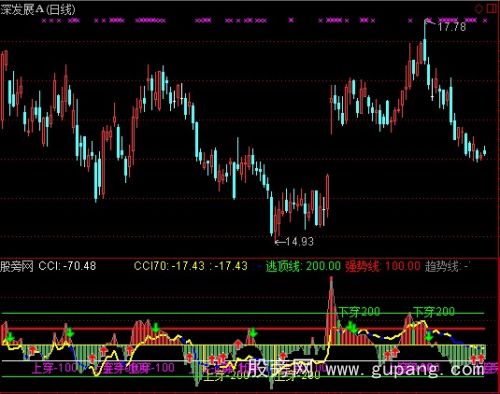Click the 趋势线 legend label
Viewport: 500px width, 394px height.
442,266
